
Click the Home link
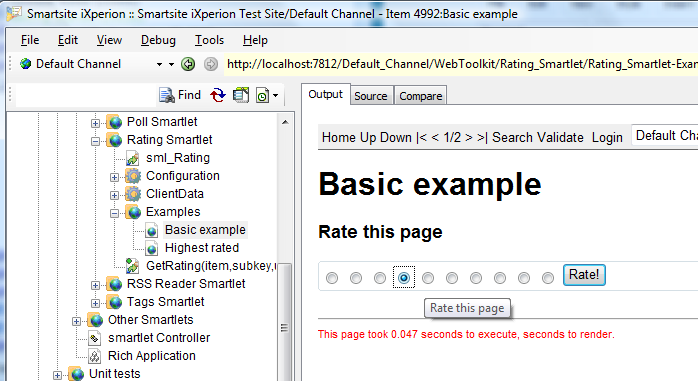click(x=339, y=138)
